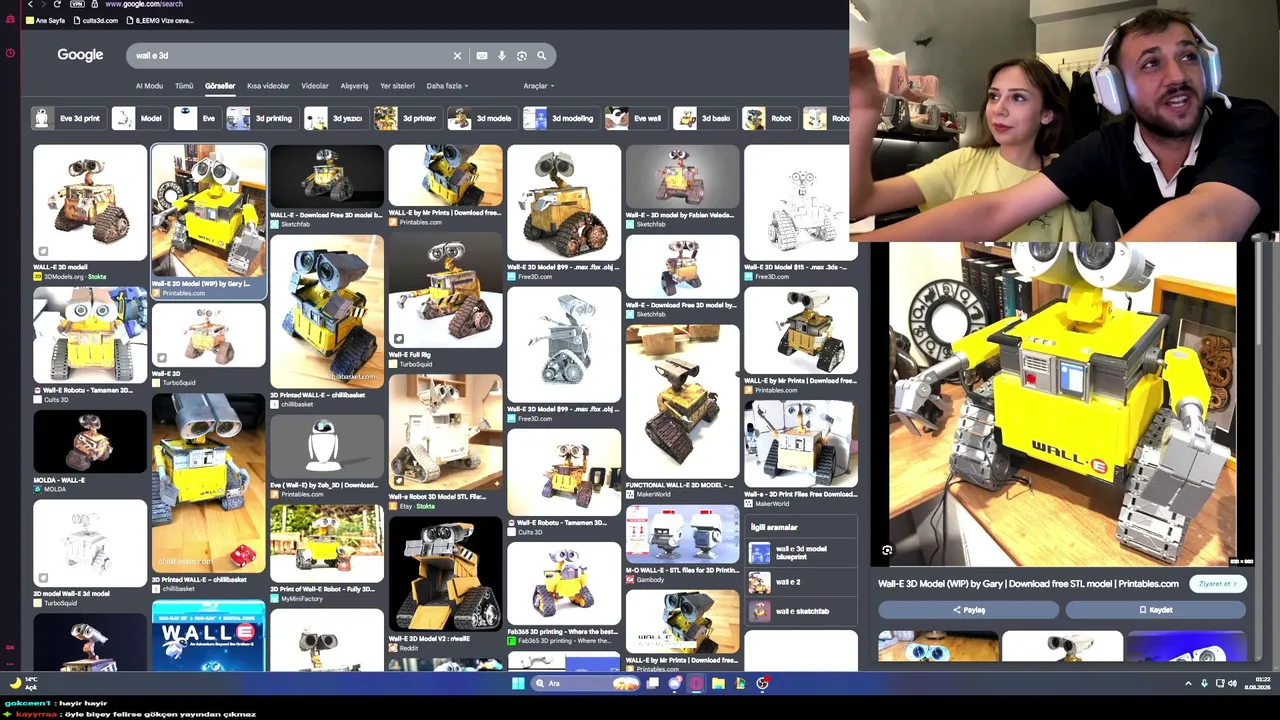The height and width of the screenshot is (720, 1280).
Task: Open "Wall-E - 3D model by Fabian Valeda" result
Action: coord(682,175)
